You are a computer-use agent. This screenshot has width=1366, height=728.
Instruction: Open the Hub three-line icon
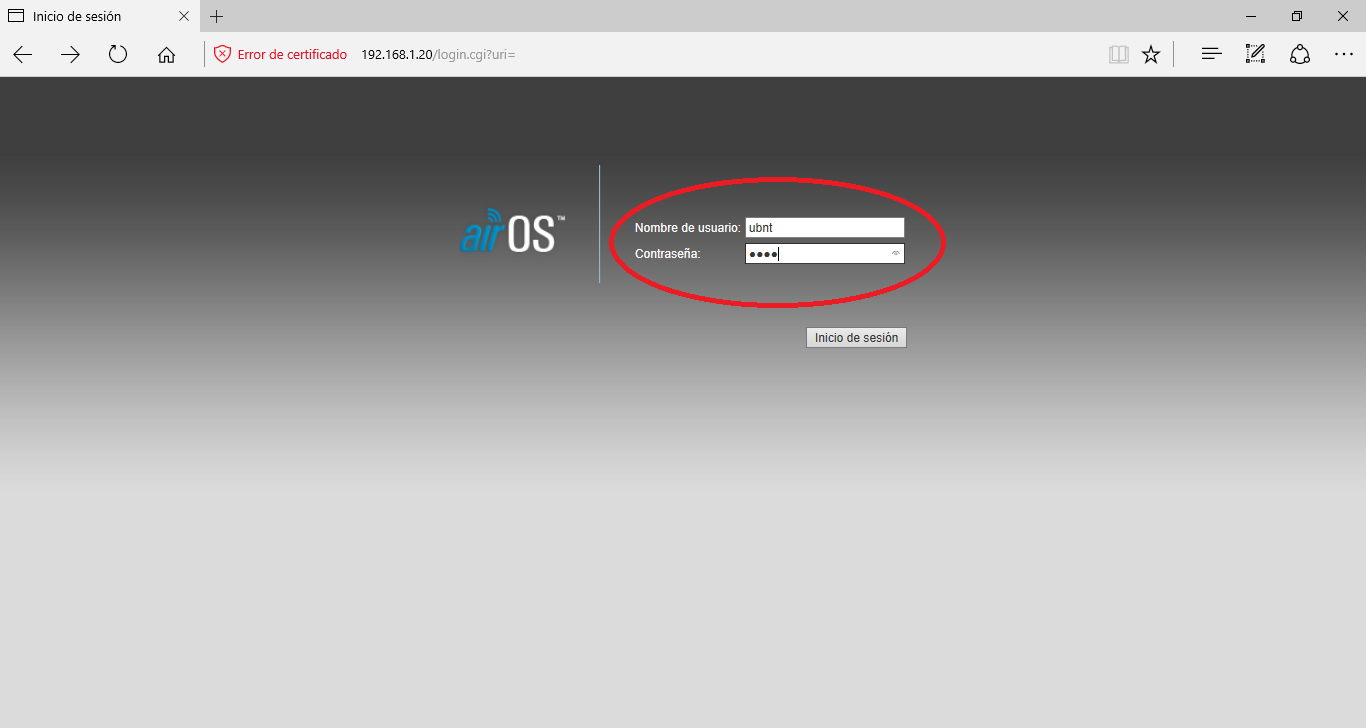click(1211, 55)
